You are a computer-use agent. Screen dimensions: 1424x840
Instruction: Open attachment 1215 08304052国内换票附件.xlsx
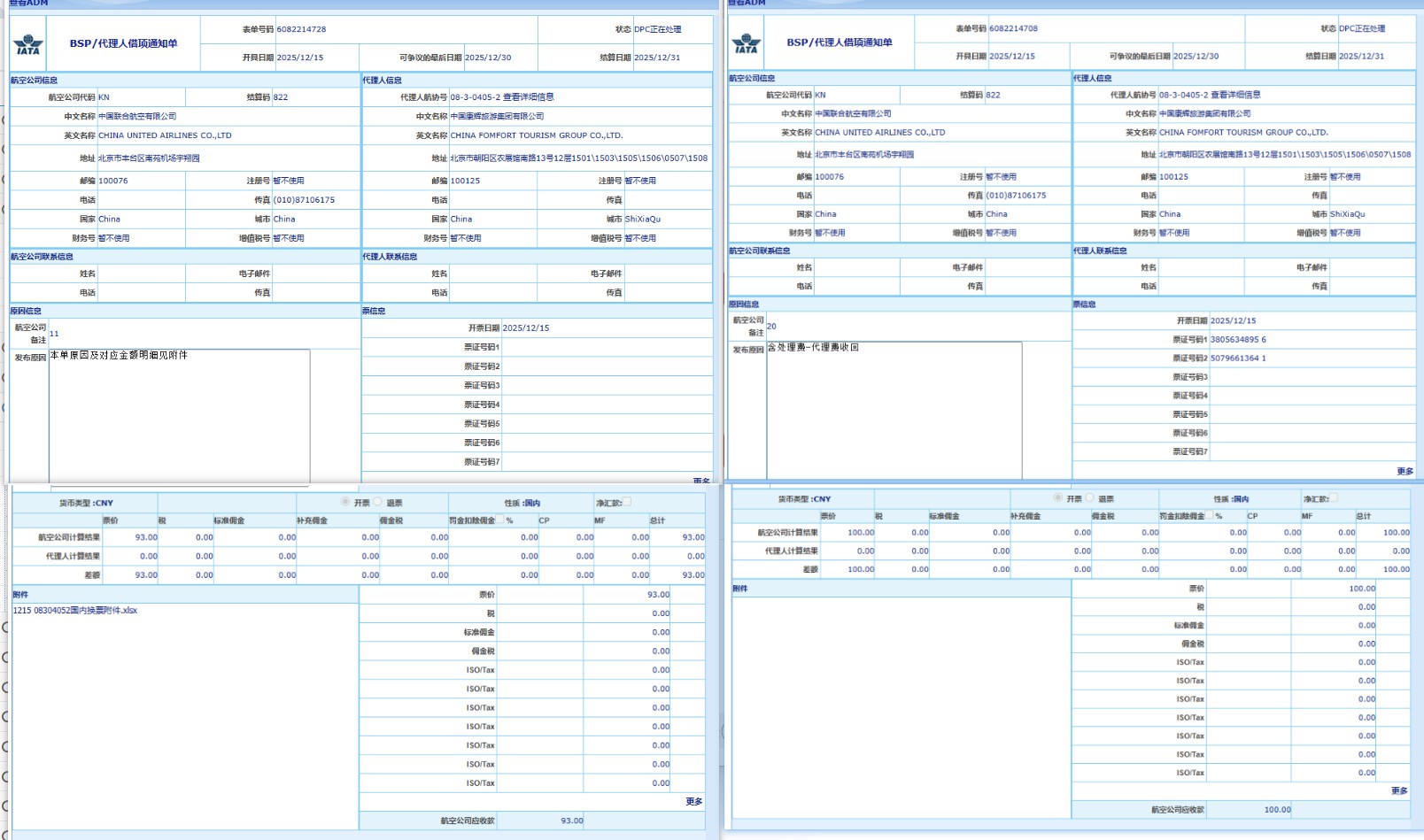coord(75,611)
